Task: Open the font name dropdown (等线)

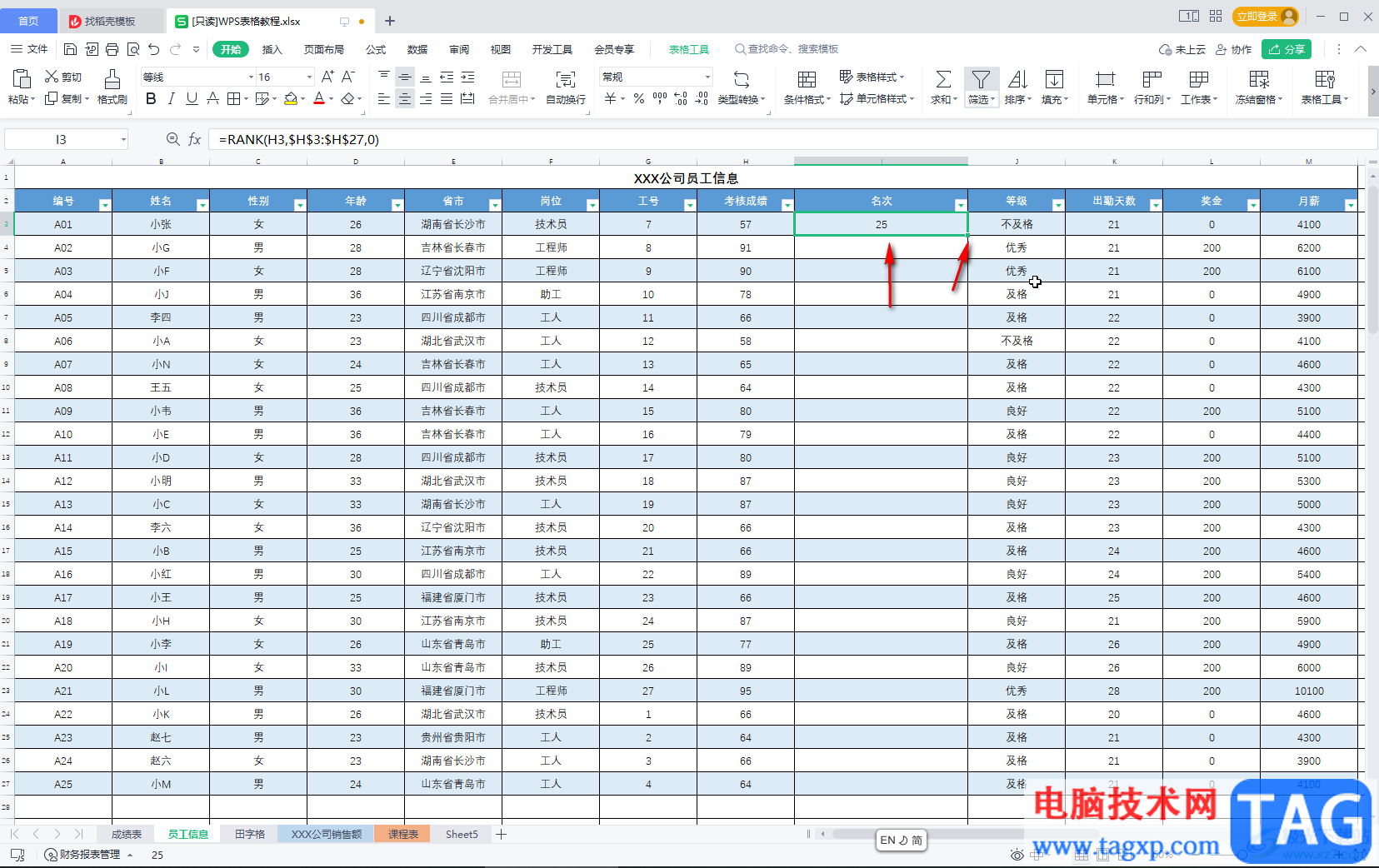Action: tap(251, 77)
